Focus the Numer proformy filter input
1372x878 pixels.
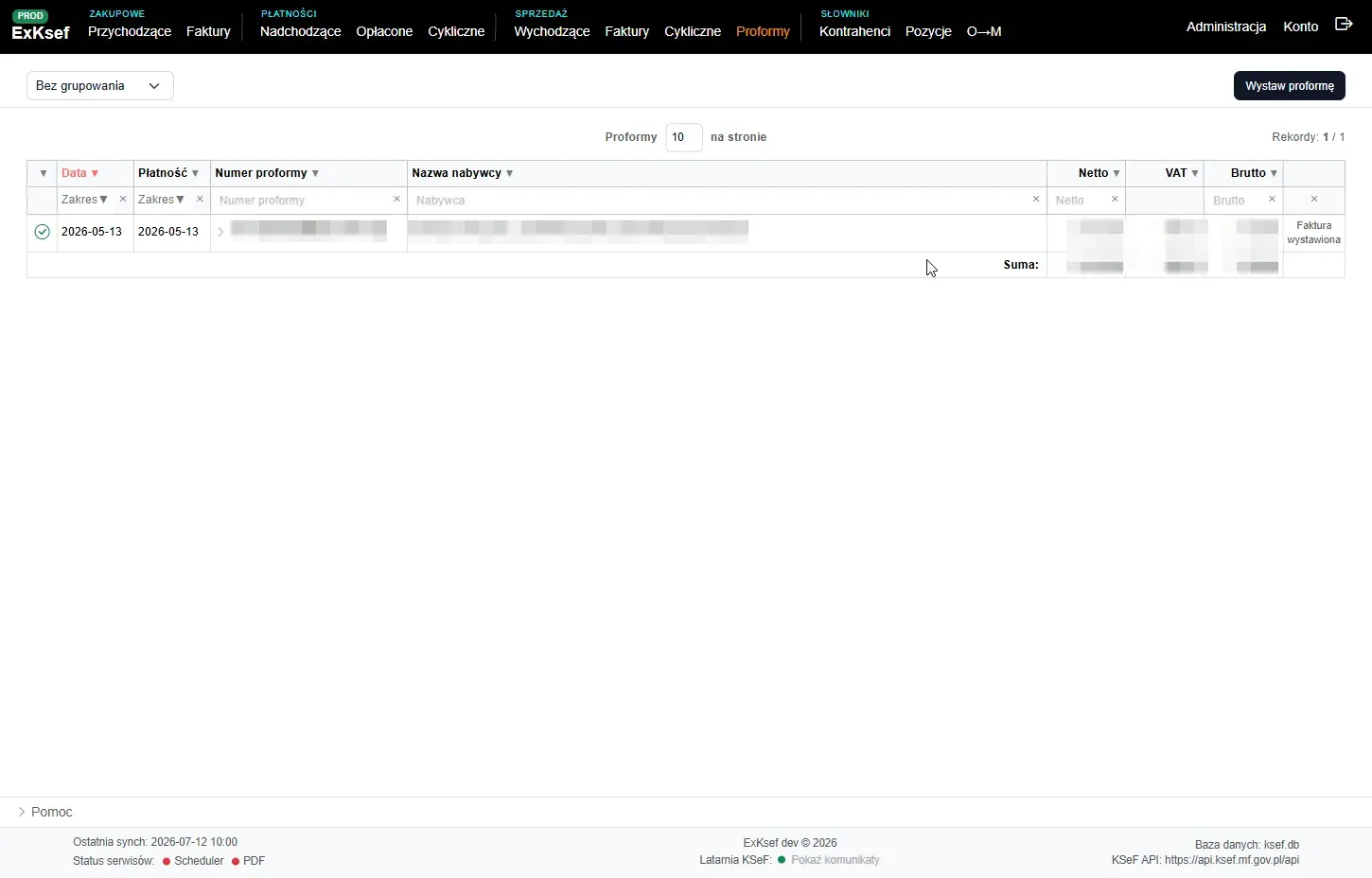point(302,200)
